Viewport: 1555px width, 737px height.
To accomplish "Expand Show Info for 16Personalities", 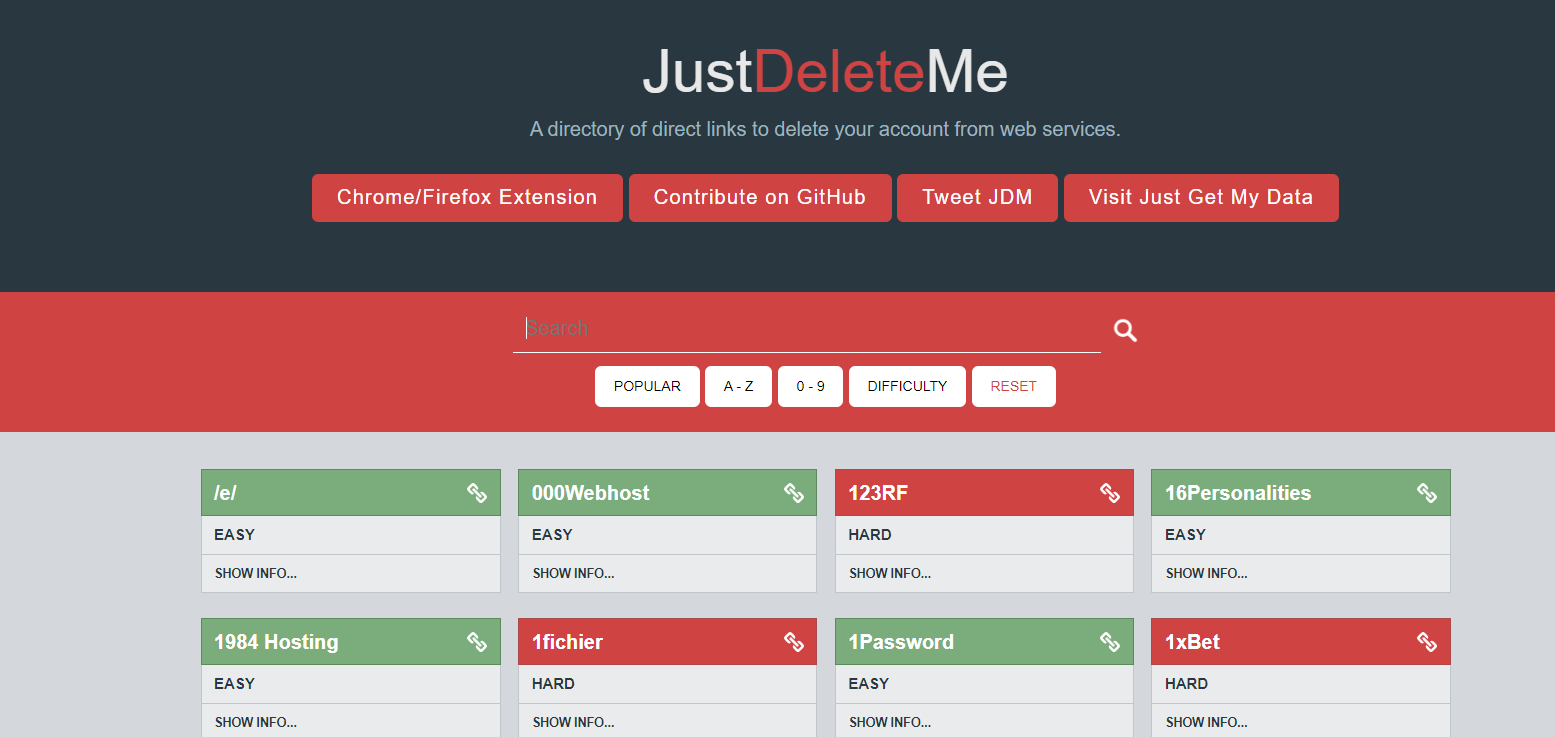I will (x=1207, y=573).
